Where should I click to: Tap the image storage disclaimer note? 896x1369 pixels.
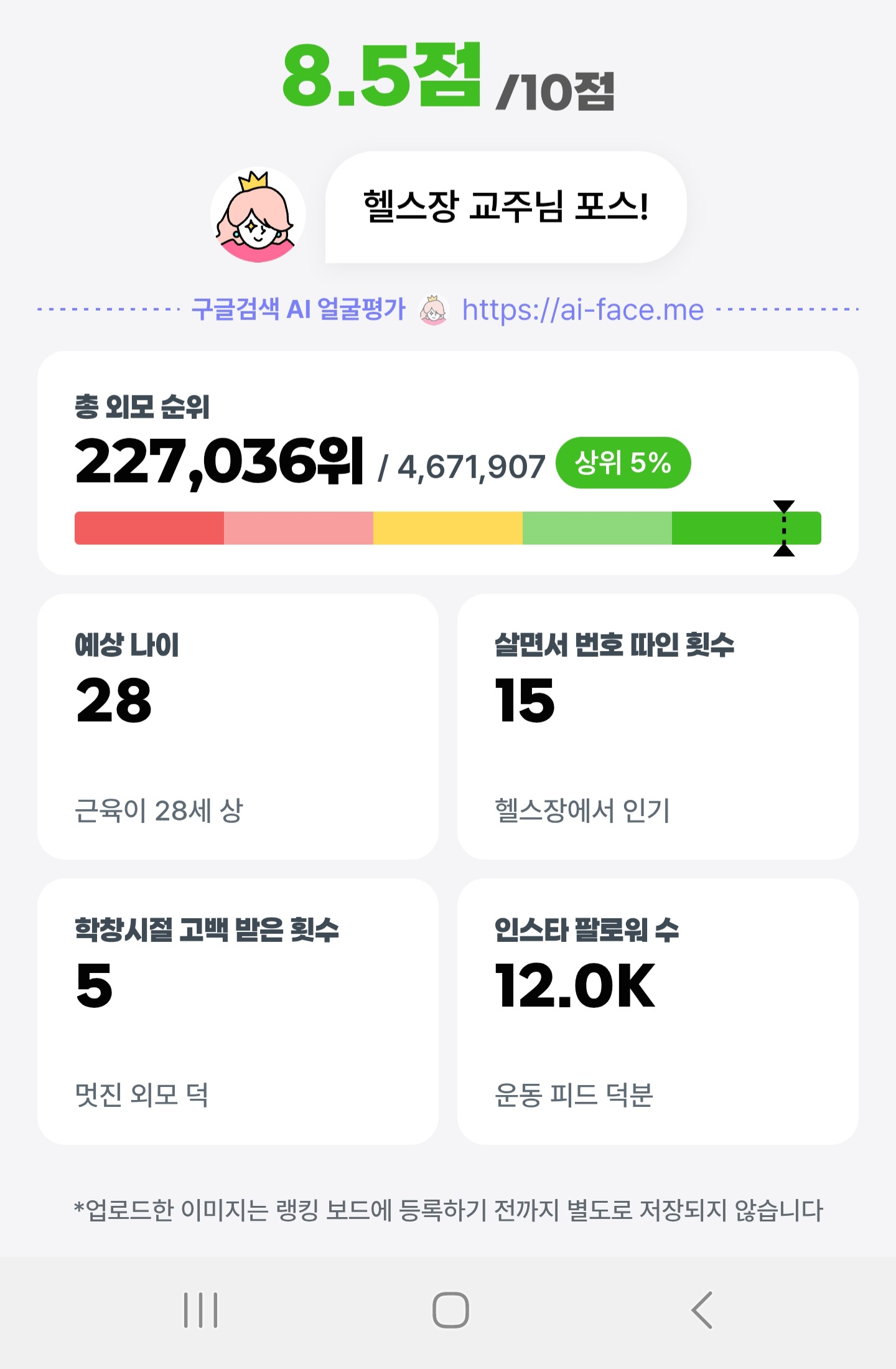coord(448,1210)
